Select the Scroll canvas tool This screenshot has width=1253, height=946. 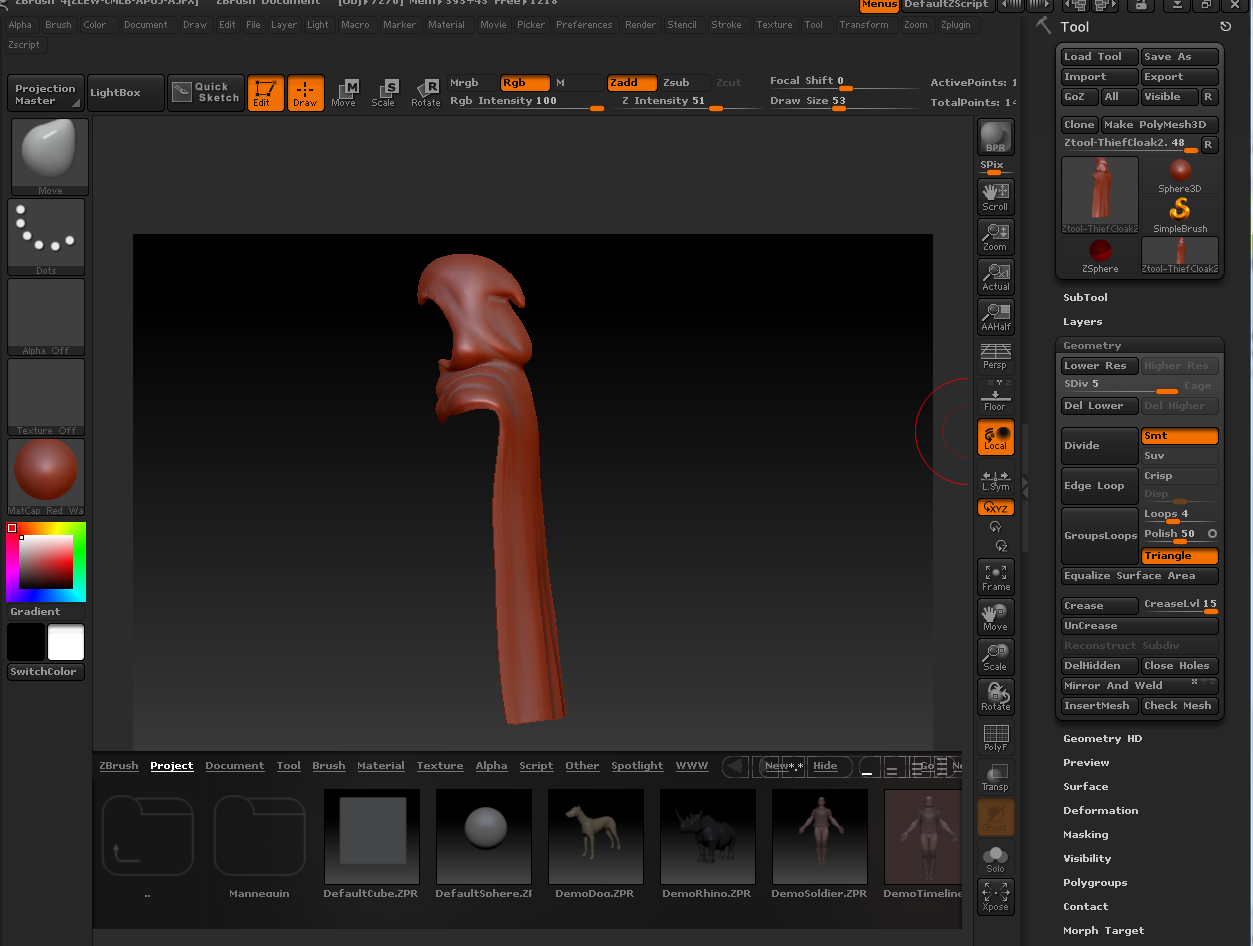pos(995,197)
